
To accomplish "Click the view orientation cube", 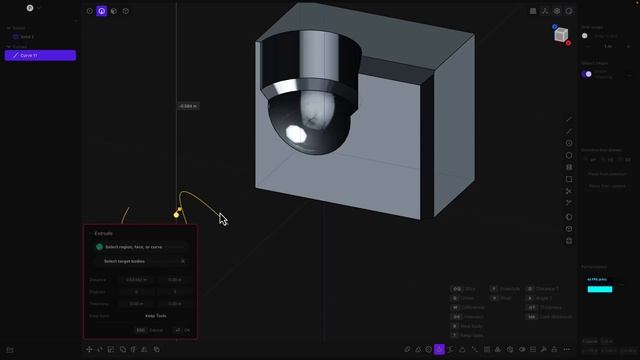I will tap(561, 35).
